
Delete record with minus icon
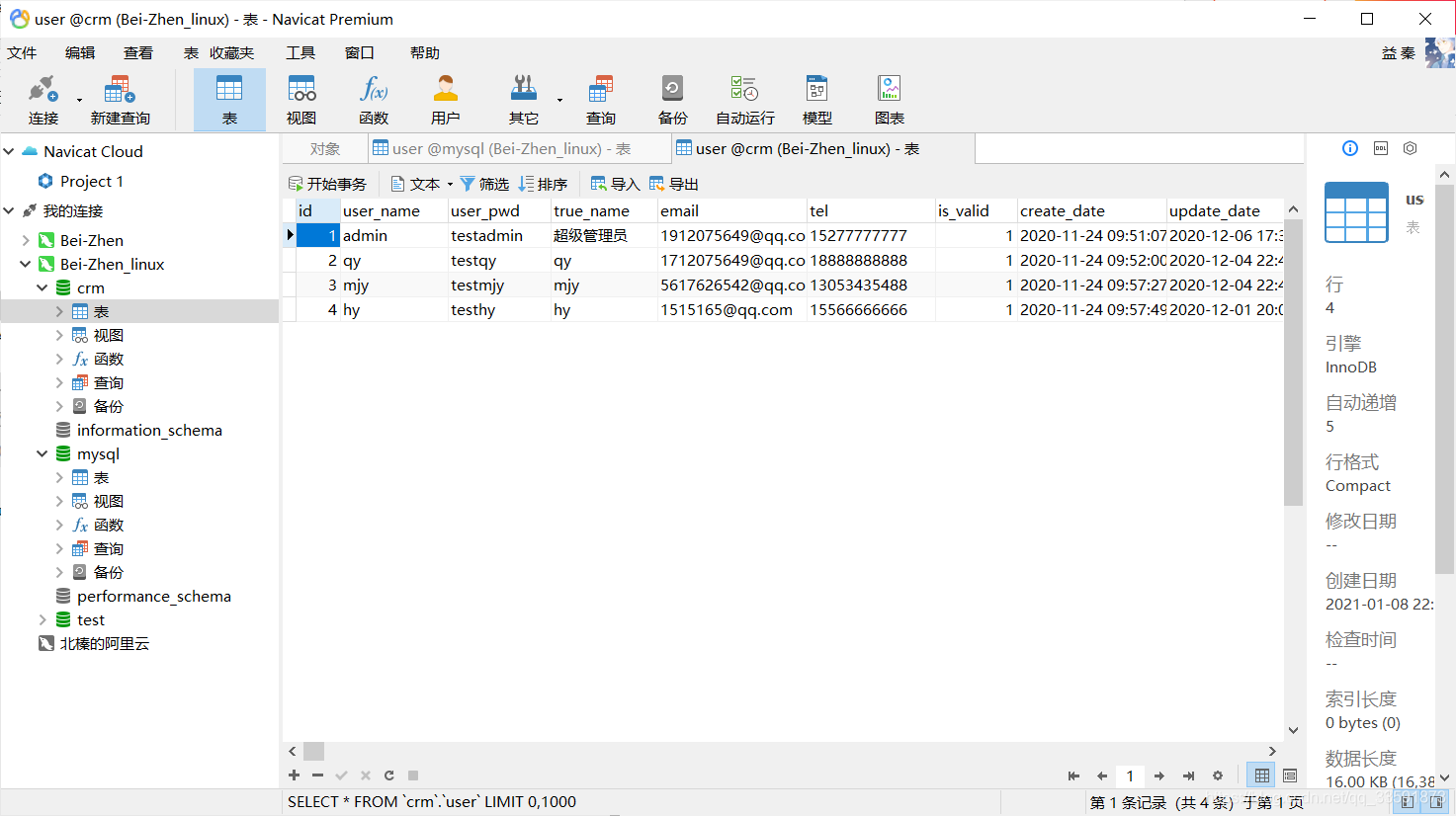317,775
